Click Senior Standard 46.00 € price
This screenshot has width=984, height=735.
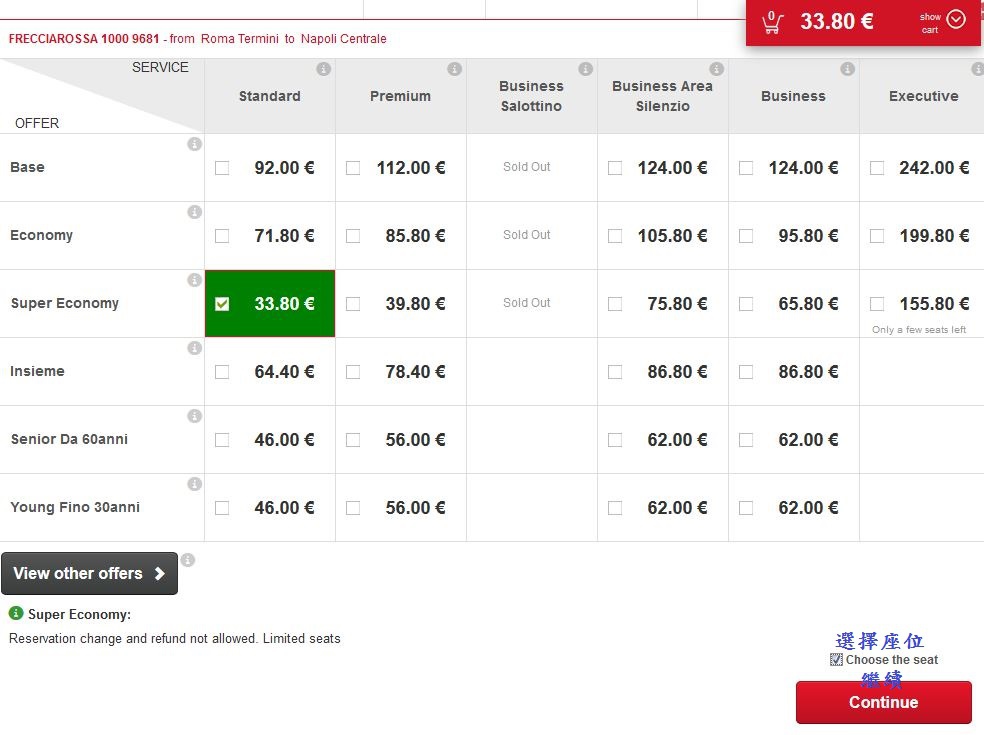pos(284,440)
